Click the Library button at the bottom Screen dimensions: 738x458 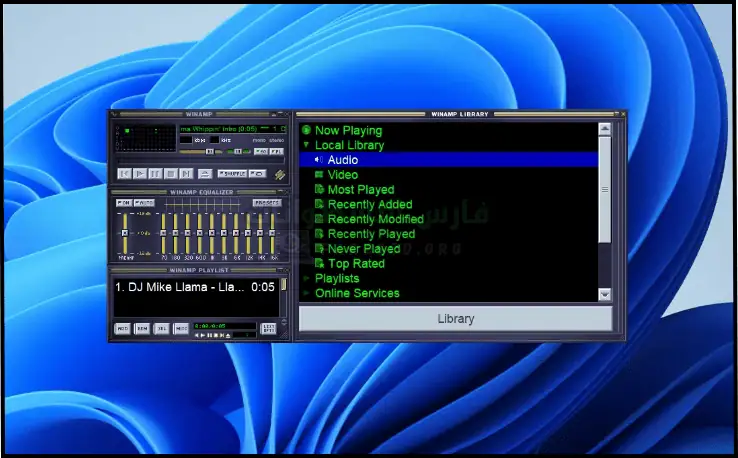455,319
